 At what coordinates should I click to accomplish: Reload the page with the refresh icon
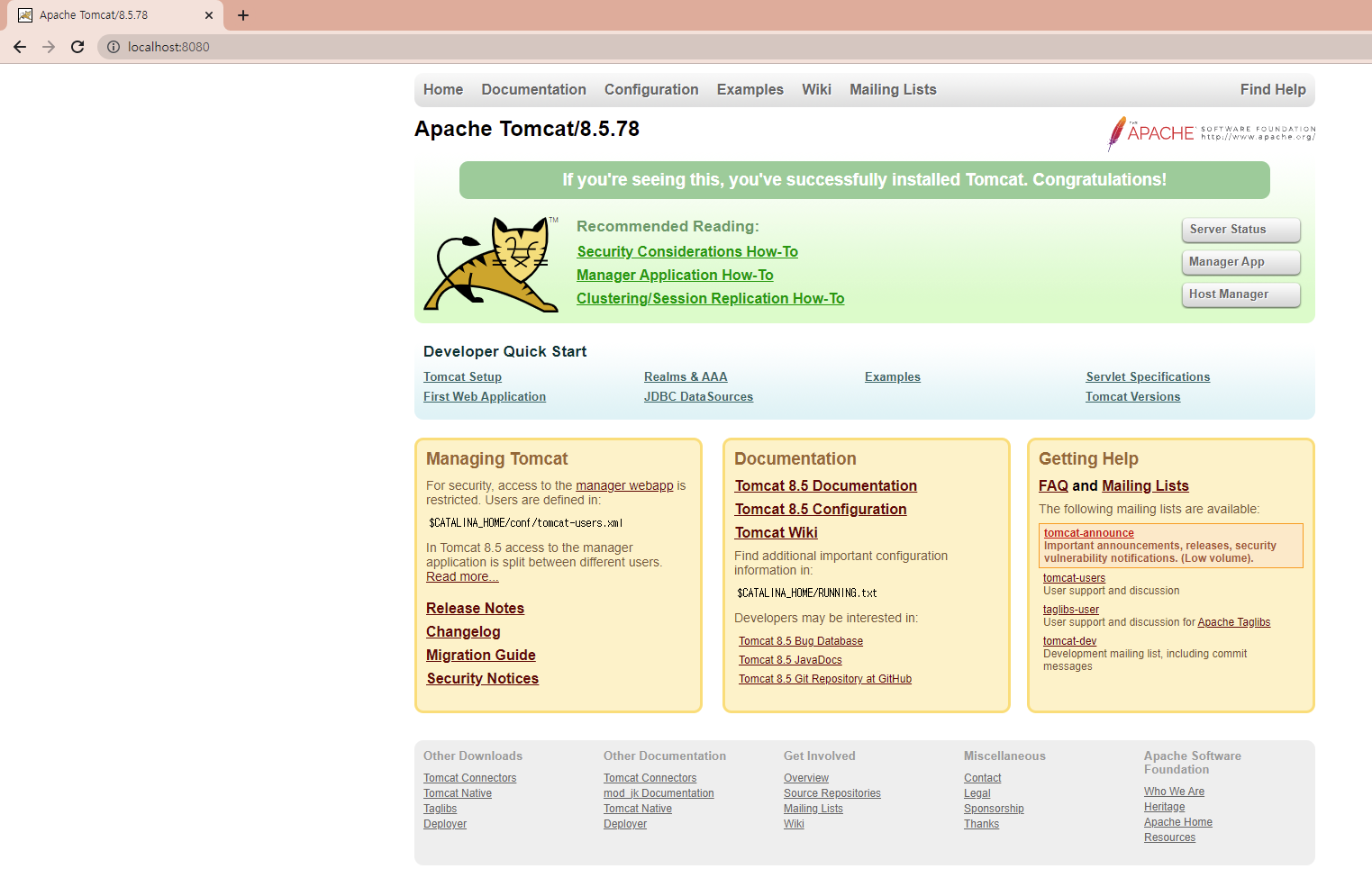pos(77,47)
